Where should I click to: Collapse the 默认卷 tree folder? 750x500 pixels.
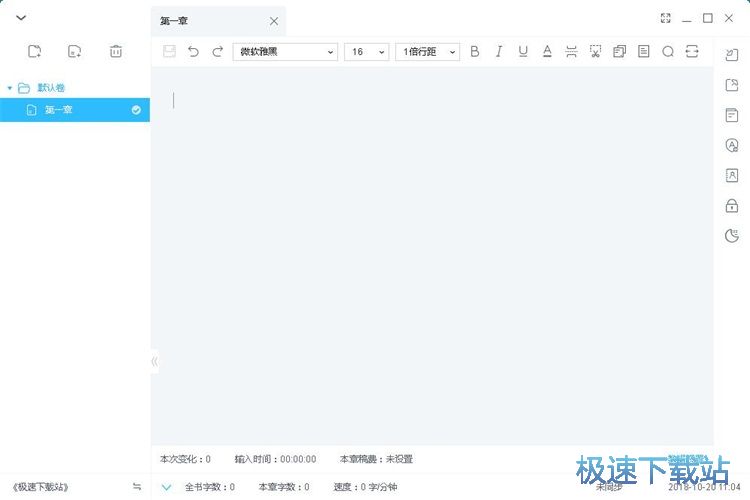[10, 88]
